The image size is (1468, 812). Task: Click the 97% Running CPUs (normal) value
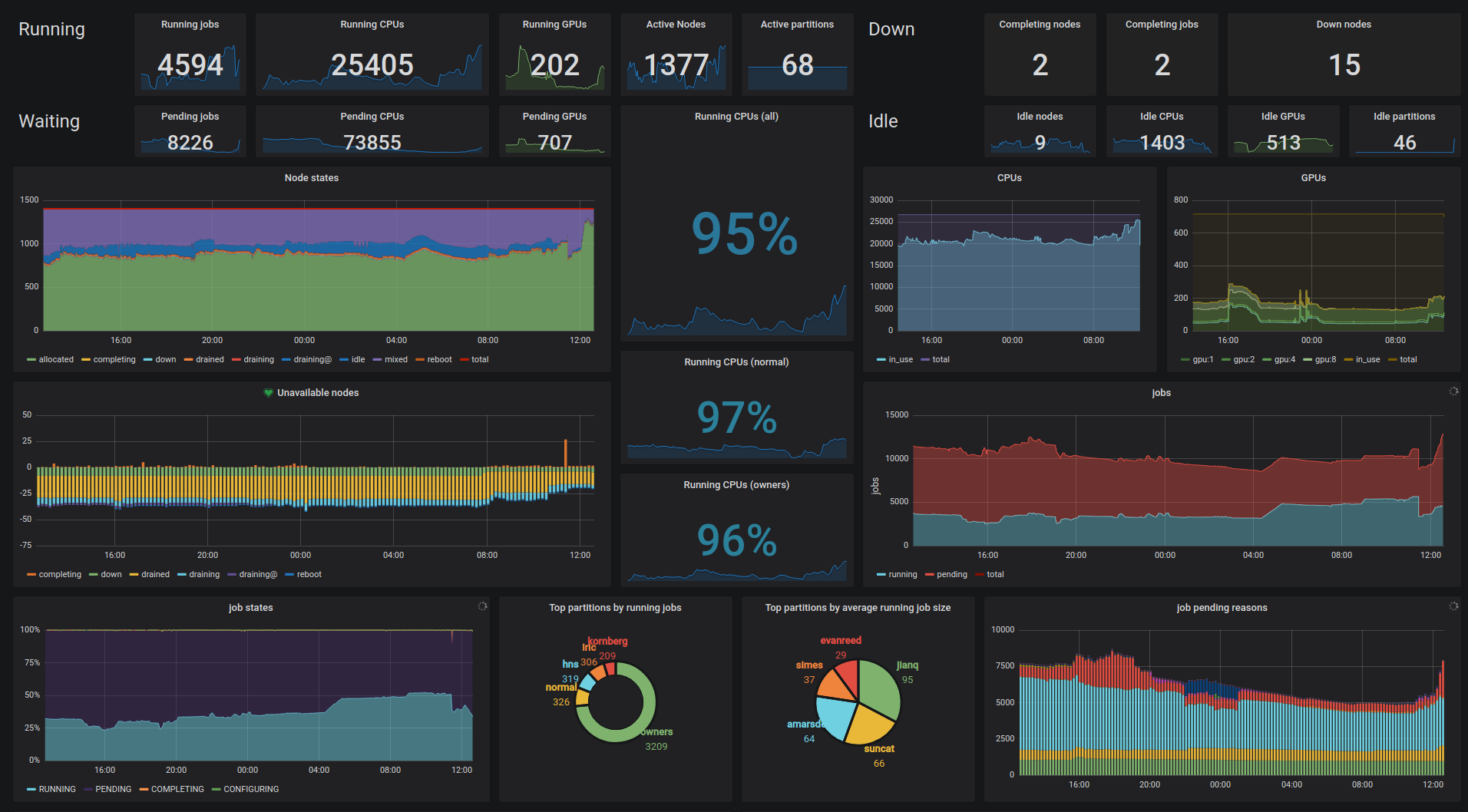(737, 418)
